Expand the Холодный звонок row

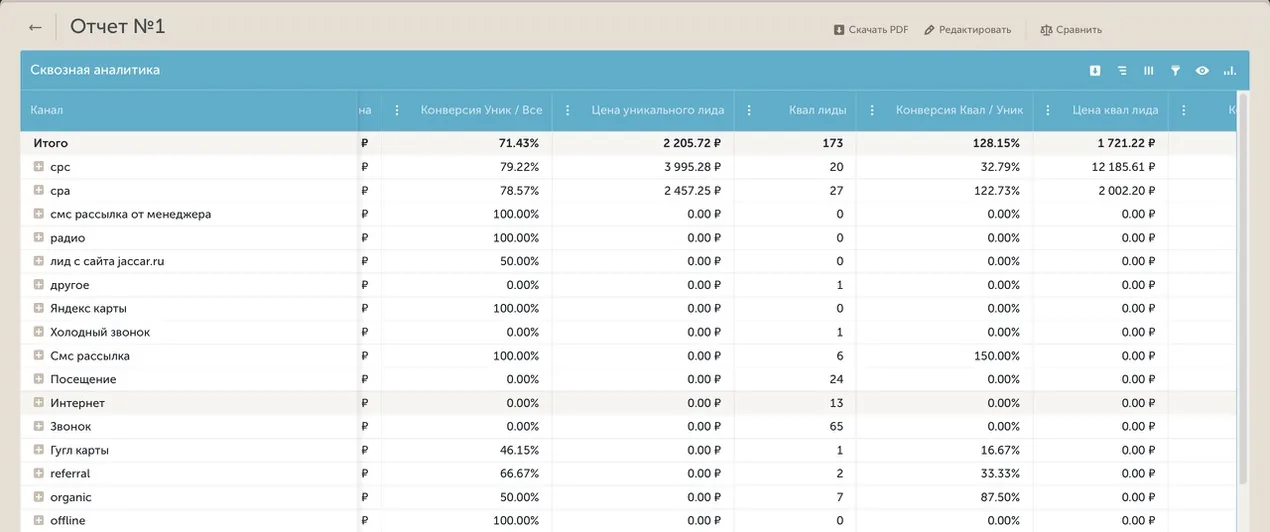pyautogui.click(x=39, y=332)
